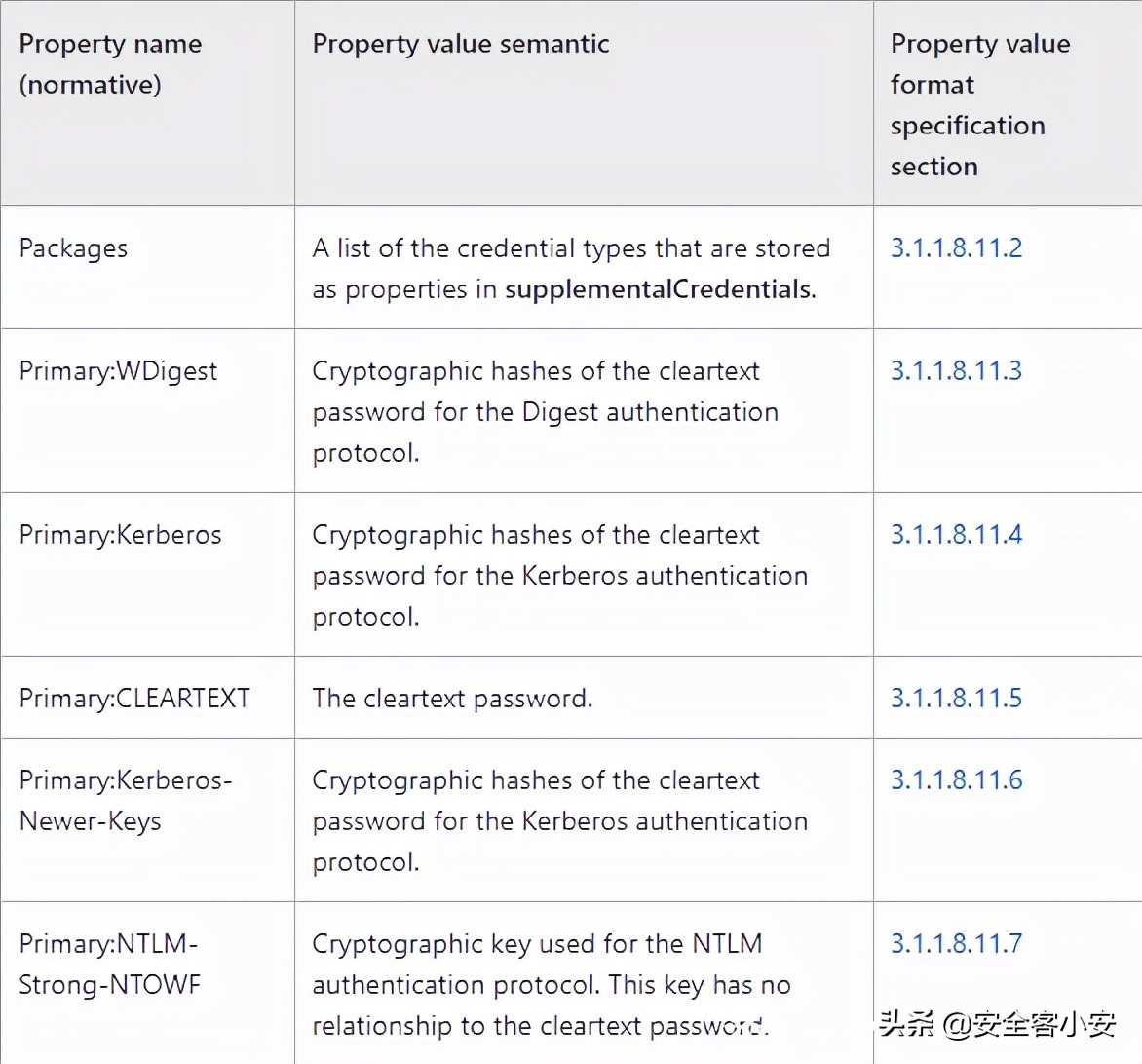The image size is (1142, 1064).
Task: Open the 3.1.1.8.11.2 section link
Action: tap(956, 248)
